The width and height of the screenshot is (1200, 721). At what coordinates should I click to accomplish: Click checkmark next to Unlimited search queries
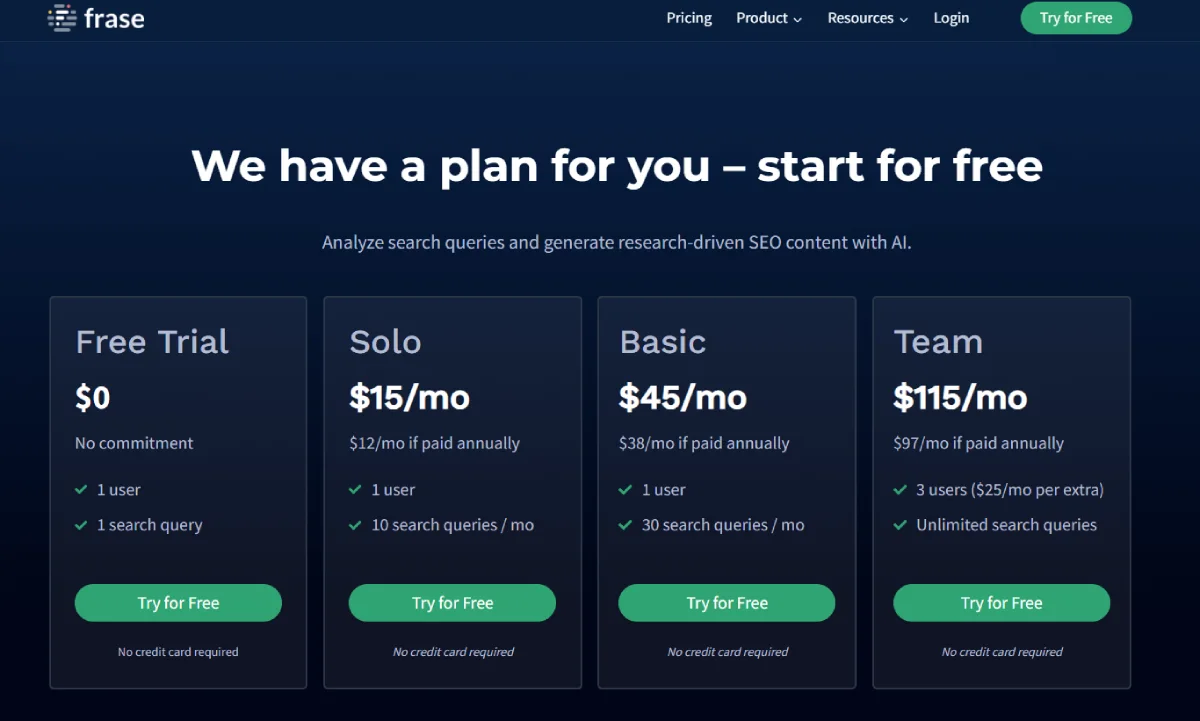point(900,525)
